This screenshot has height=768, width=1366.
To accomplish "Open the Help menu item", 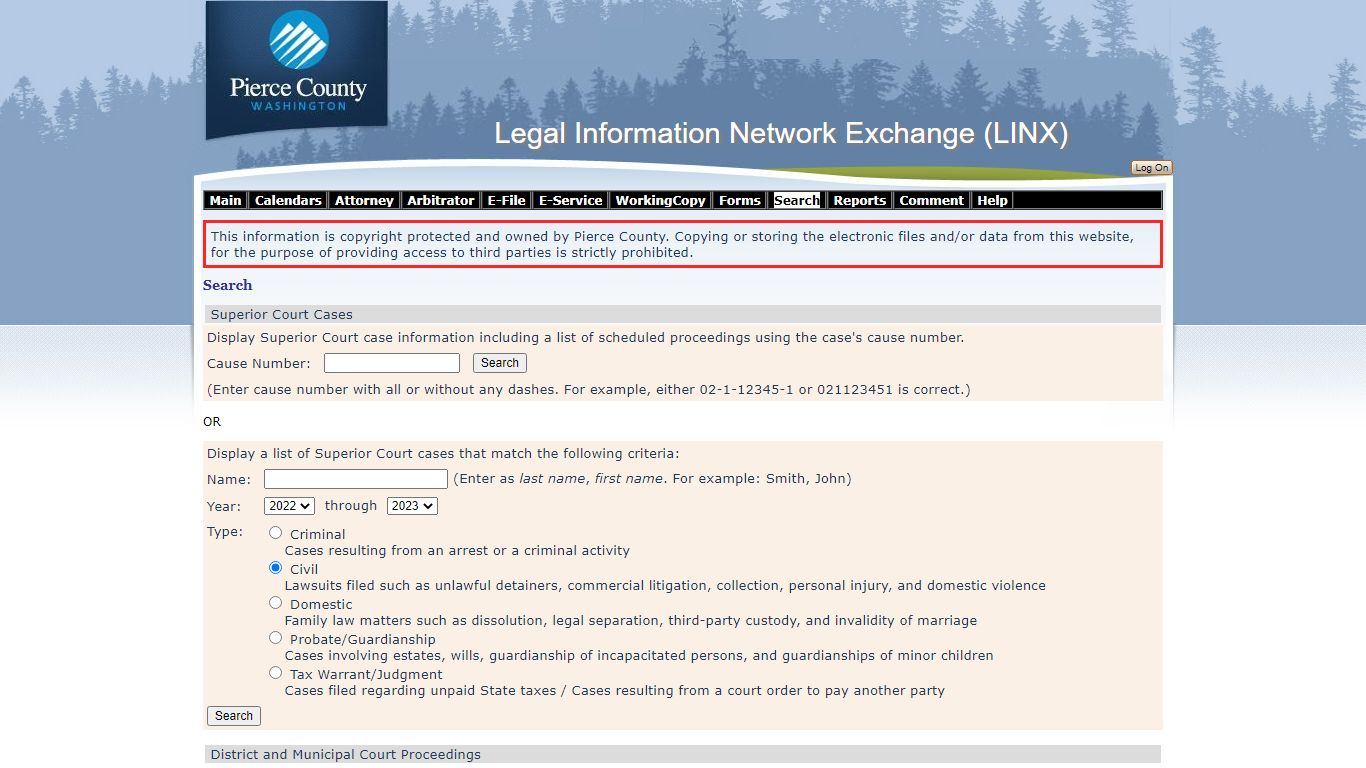I will [x=992, y=200].
